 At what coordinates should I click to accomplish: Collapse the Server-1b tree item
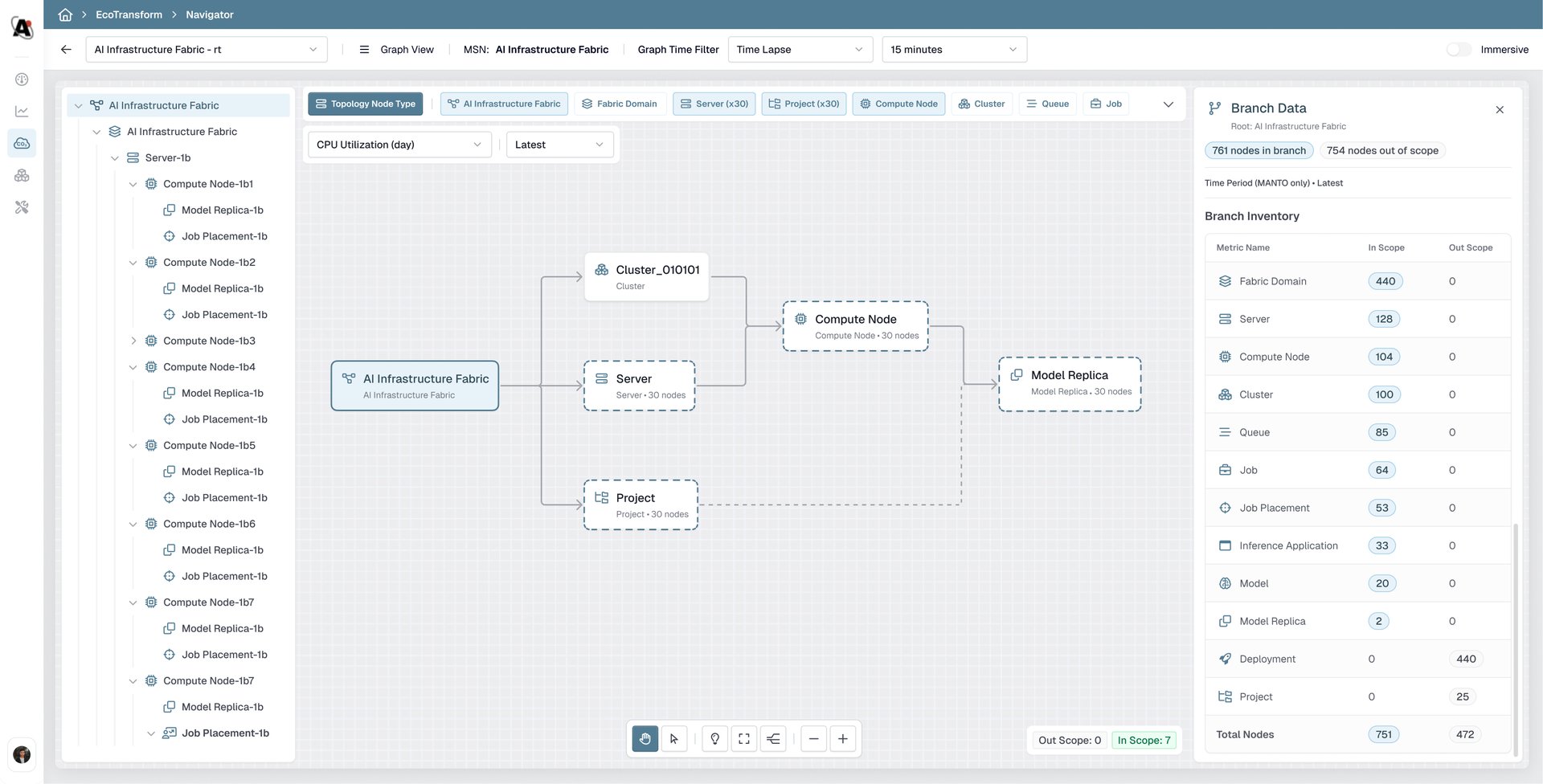coord(114,158)
